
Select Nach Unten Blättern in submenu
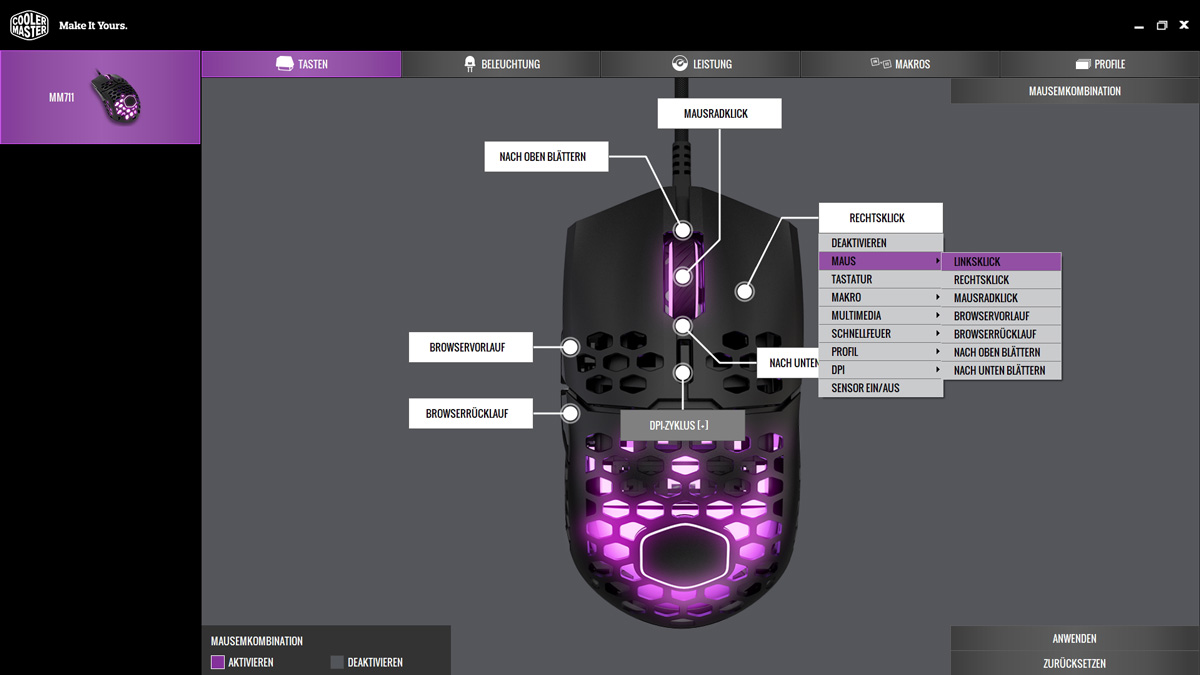pos(1002,370)
